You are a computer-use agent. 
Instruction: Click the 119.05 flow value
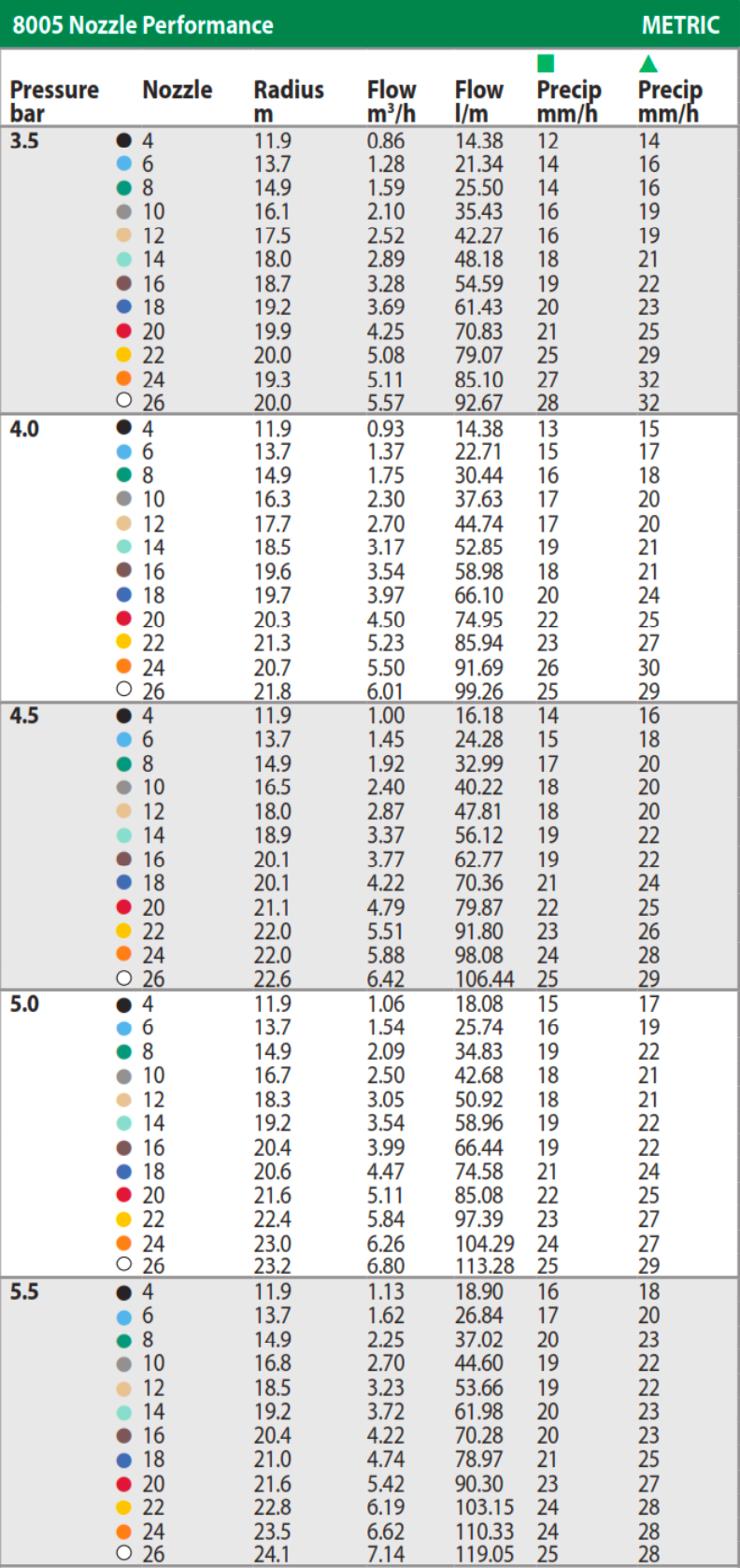click(484, 1555)
